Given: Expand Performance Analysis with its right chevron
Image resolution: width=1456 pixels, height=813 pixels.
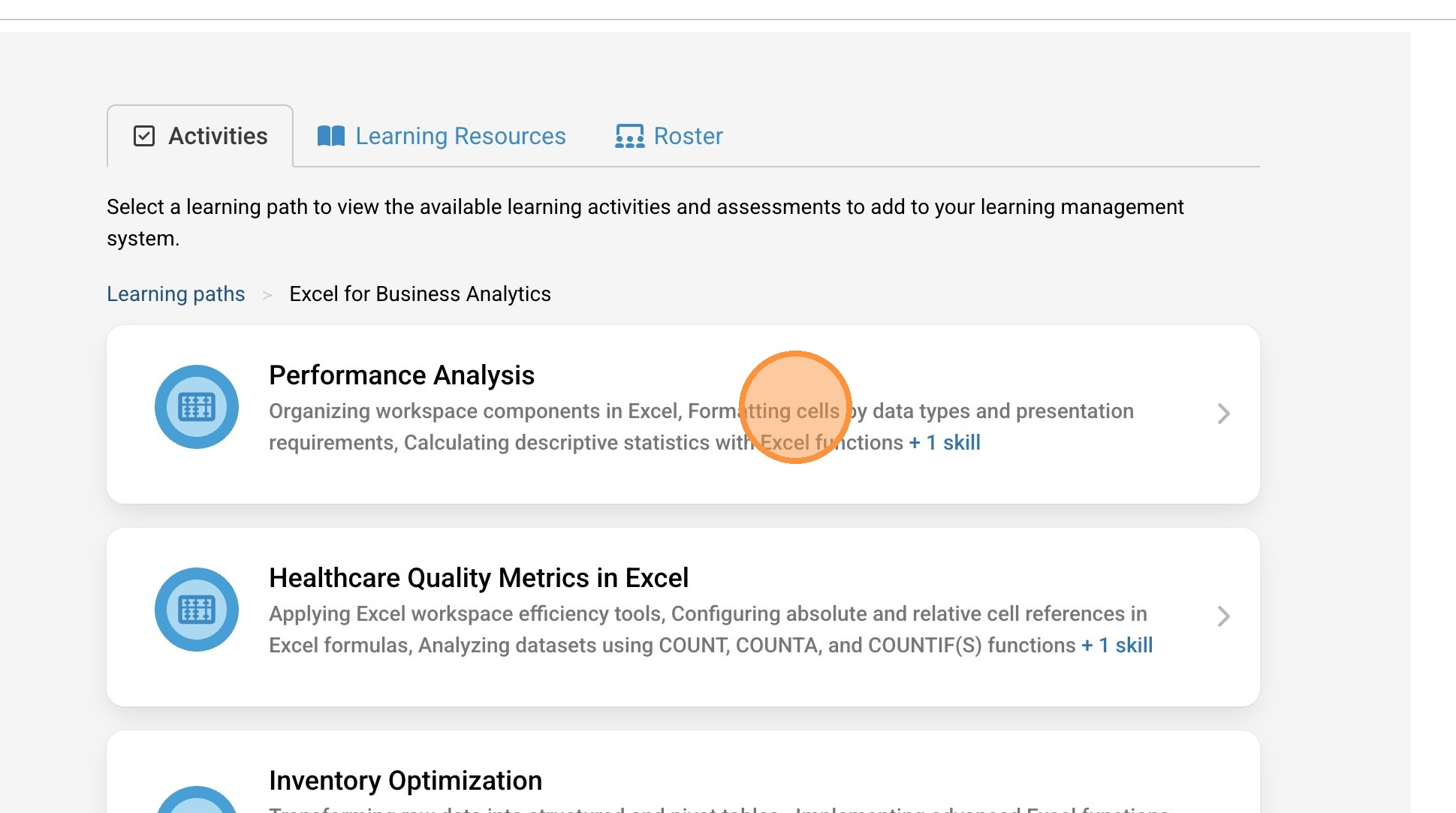Looking at the screenshot, I should 1223,414.
